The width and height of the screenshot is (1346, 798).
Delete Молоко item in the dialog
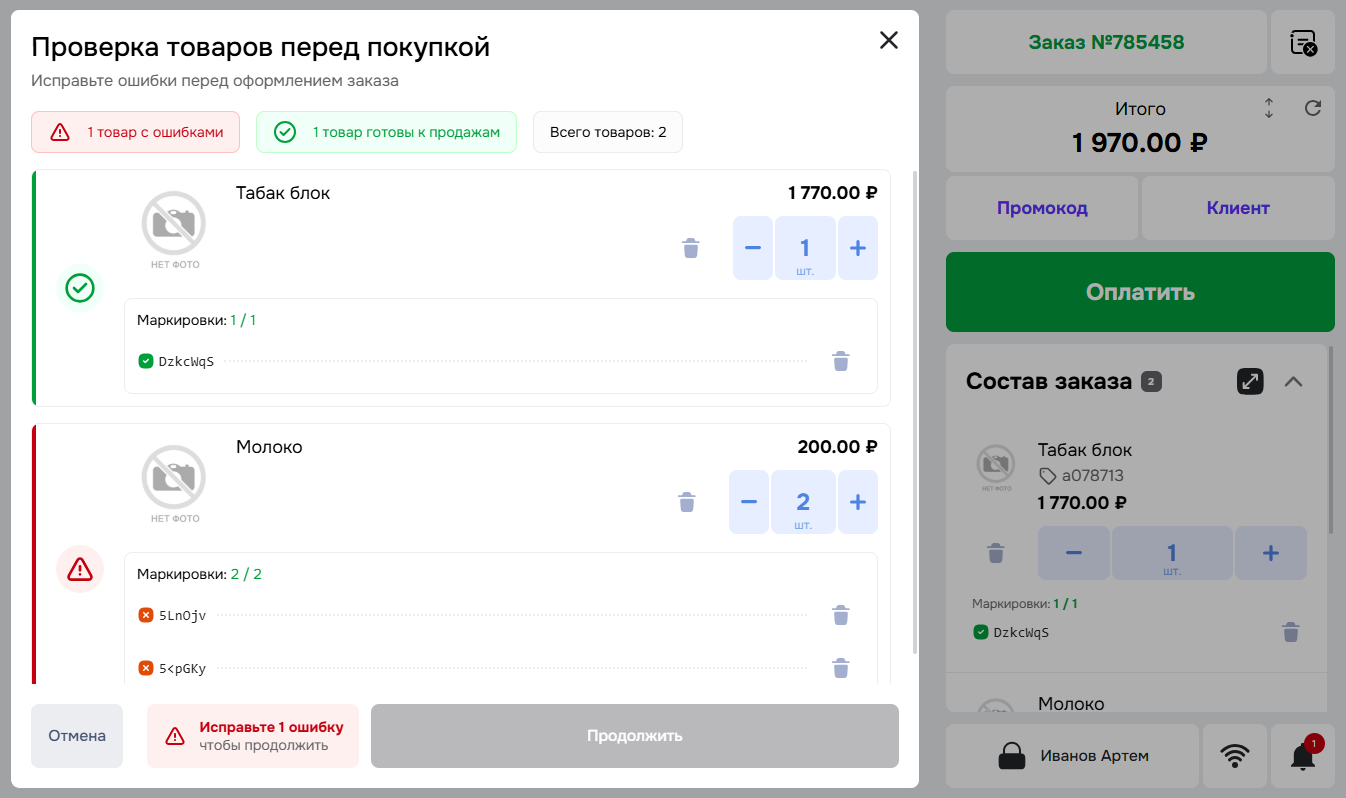point(686,502)
